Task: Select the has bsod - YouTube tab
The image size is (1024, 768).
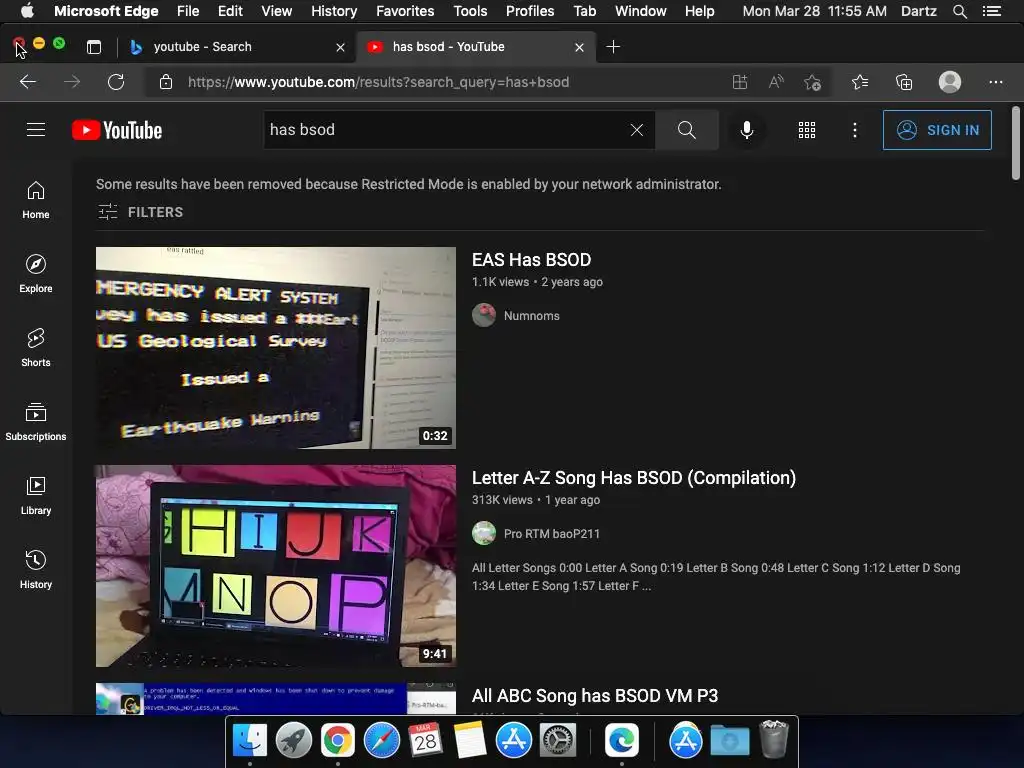Action: pyautogui.click(x=477, y=47)
